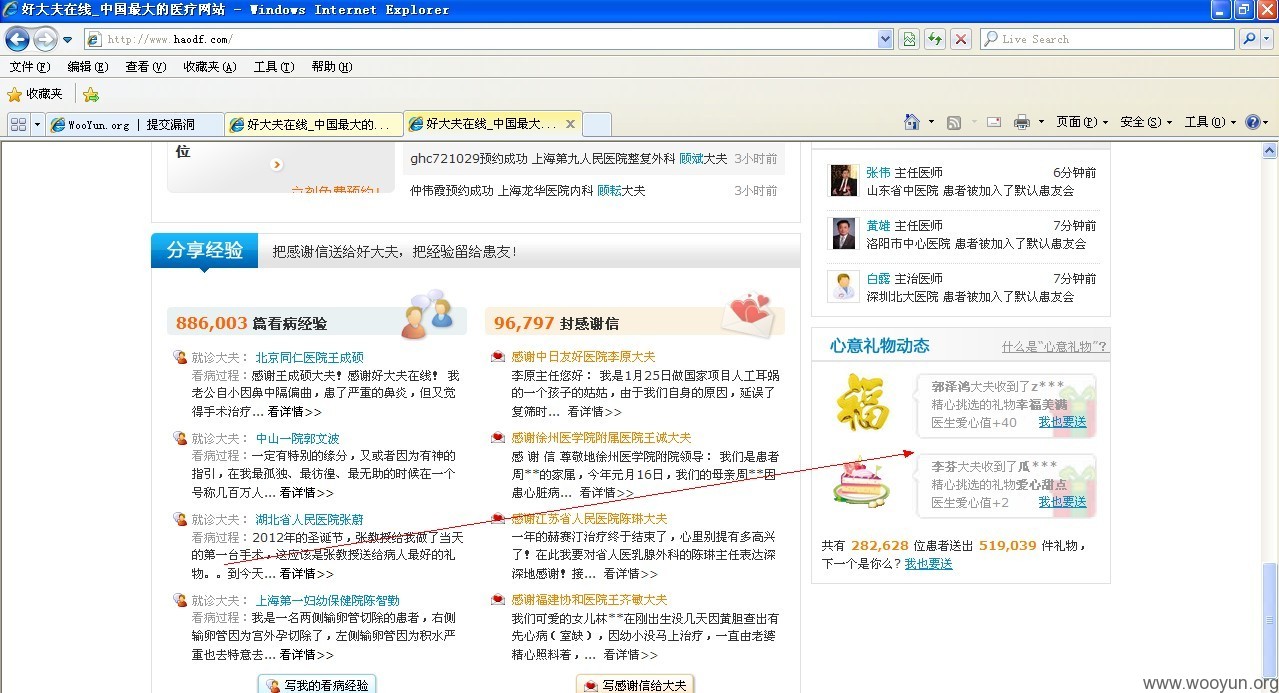Viewport: 1279px width, 693px height.
Task: Open 上海第一妇幼保健院陈智勤 link
Action: 327,600
